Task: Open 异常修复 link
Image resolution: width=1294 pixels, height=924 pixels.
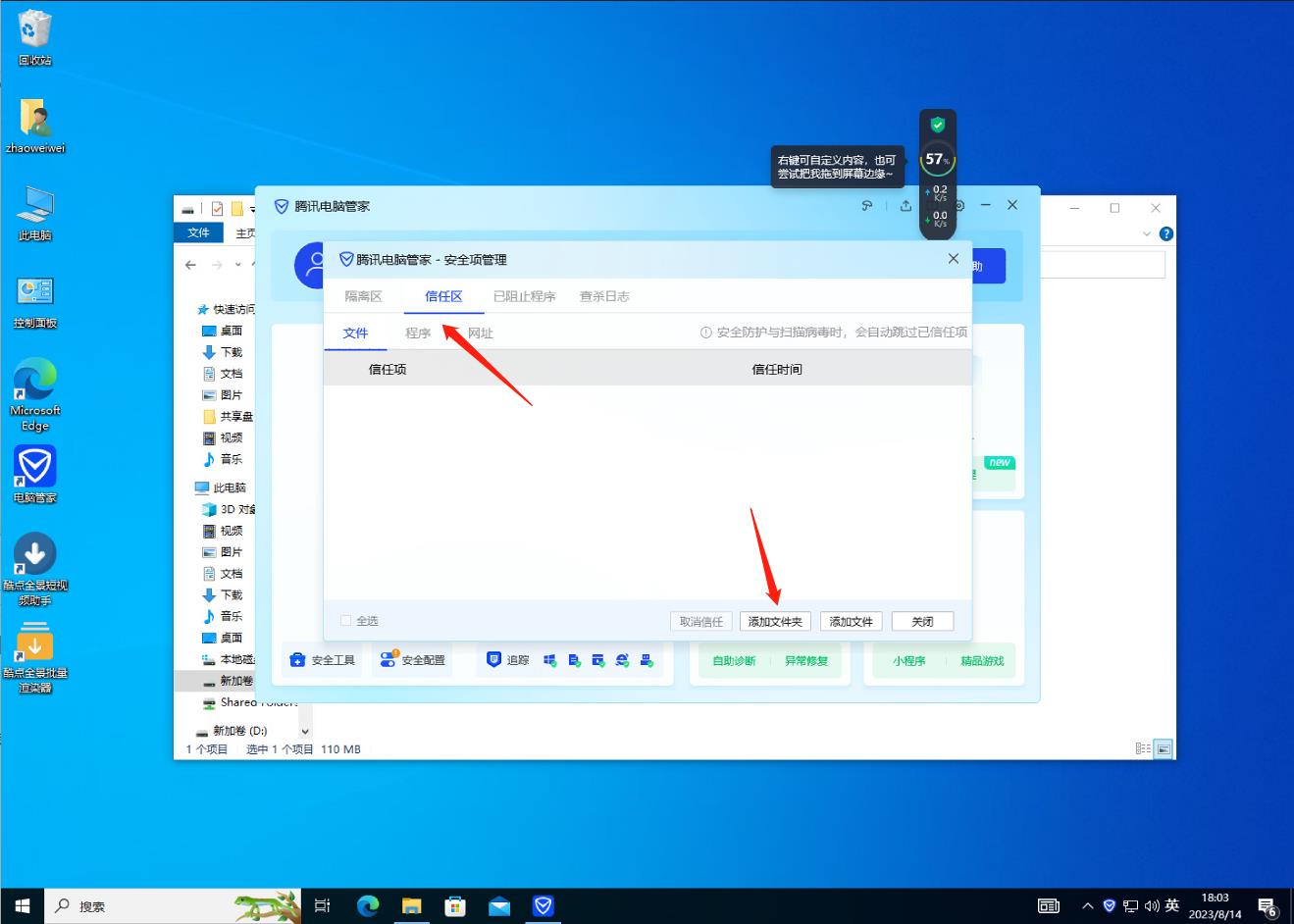Action: 806,661
